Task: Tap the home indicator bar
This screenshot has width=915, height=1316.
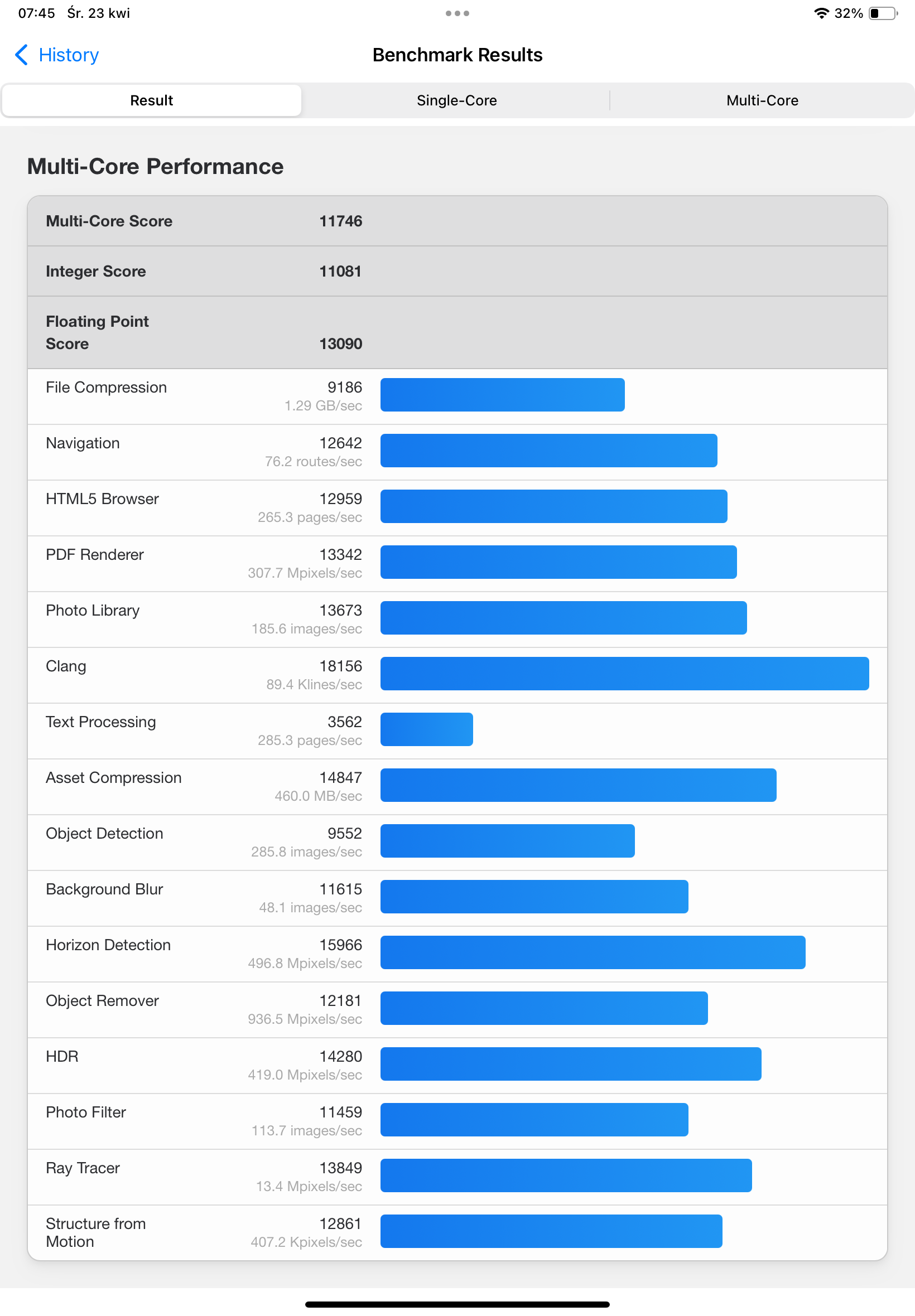Action: pos(457,1304)
